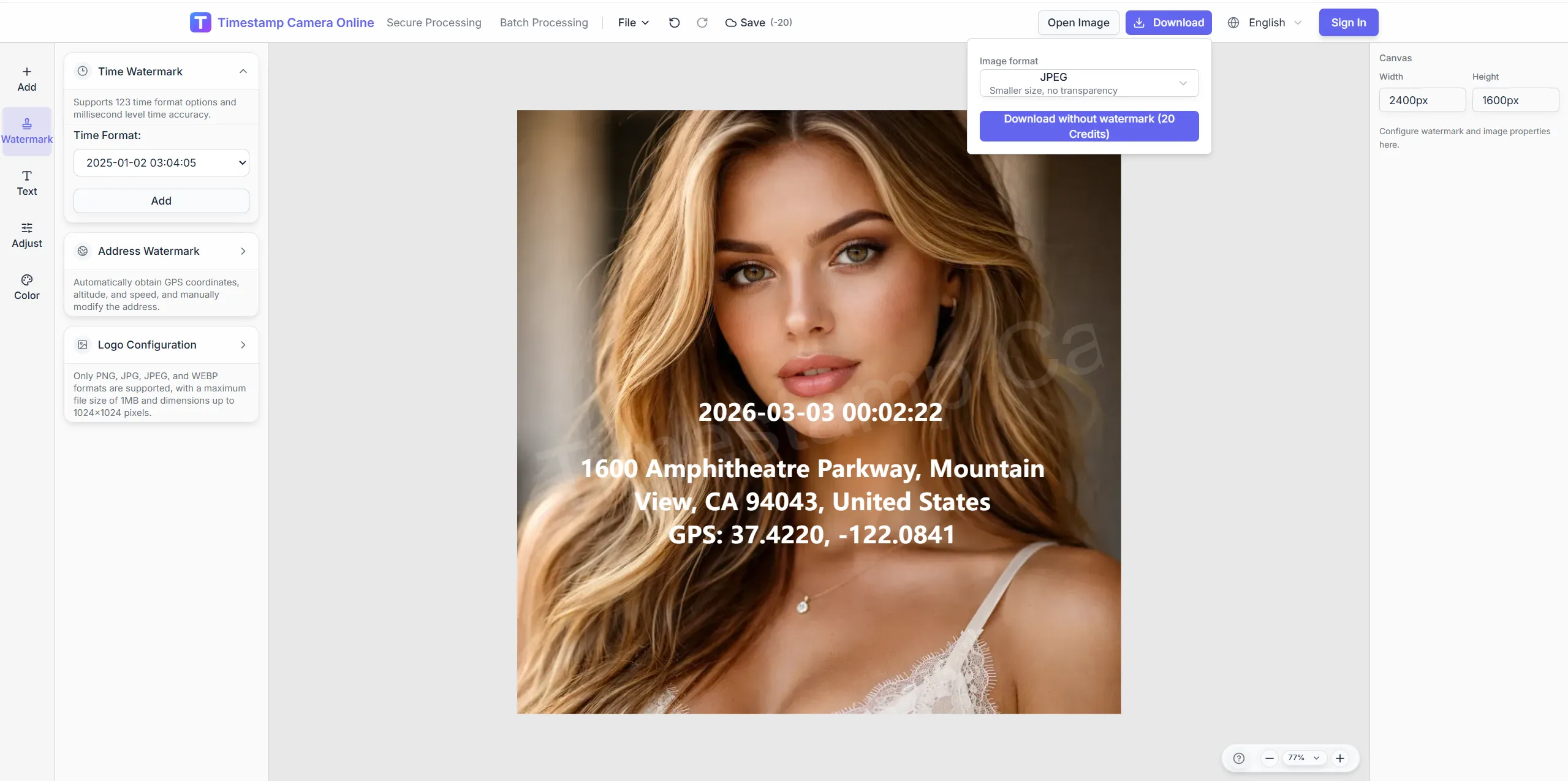Switch to Batch Processing
This screenshot has height=781, width=1568.
click(543, 22)
